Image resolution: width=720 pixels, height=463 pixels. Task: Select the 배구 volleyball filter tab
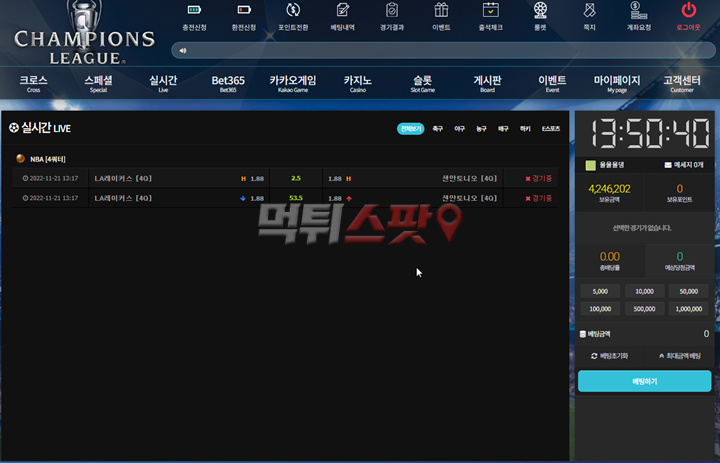click(503, 129)
